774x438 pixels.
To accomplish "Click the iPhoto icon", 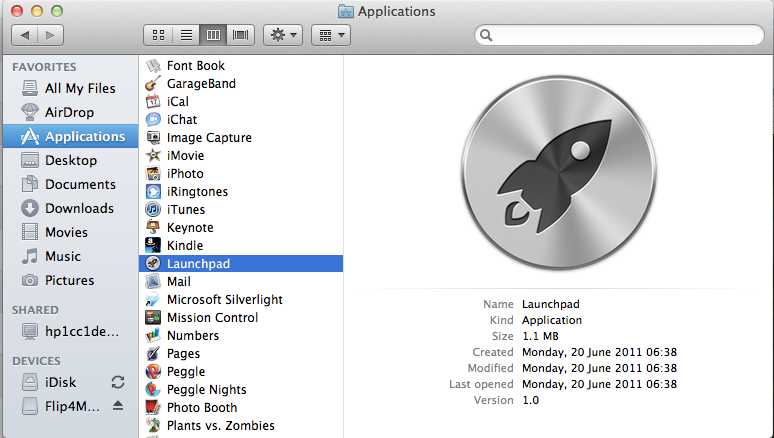I will 154,173.
